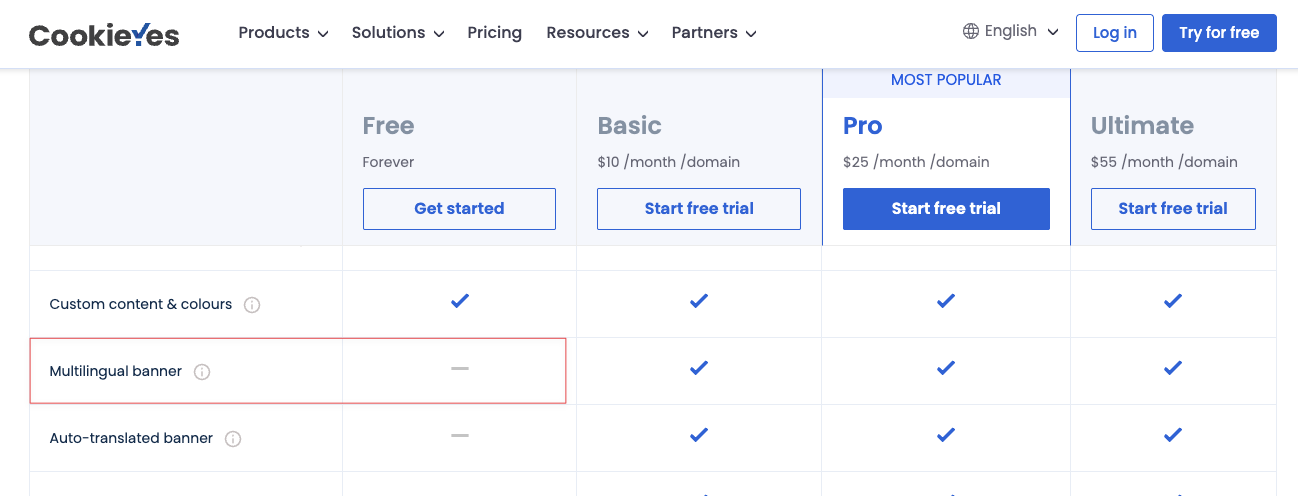Click the $55 /month /domain price

pyautogui.click(x=1164, y=162)
